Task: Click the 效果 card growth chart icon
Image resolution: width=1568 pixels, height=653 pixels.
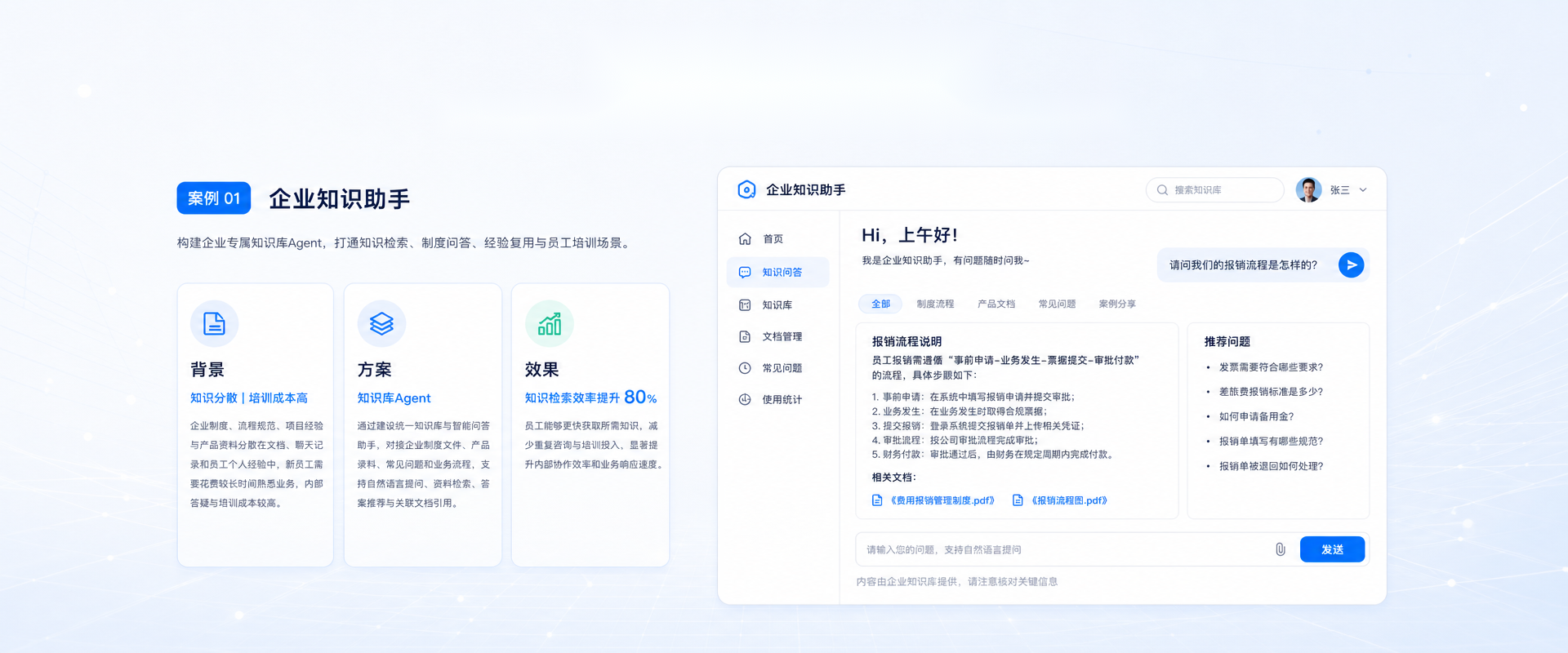Action: click(549, 324)
